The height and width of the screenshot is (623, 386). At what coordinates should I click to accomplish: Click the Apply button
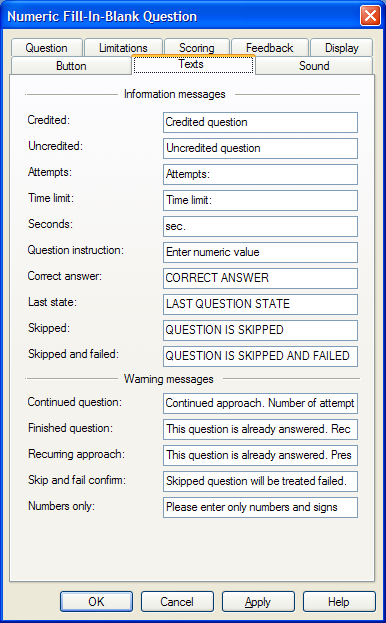(258, 602)
